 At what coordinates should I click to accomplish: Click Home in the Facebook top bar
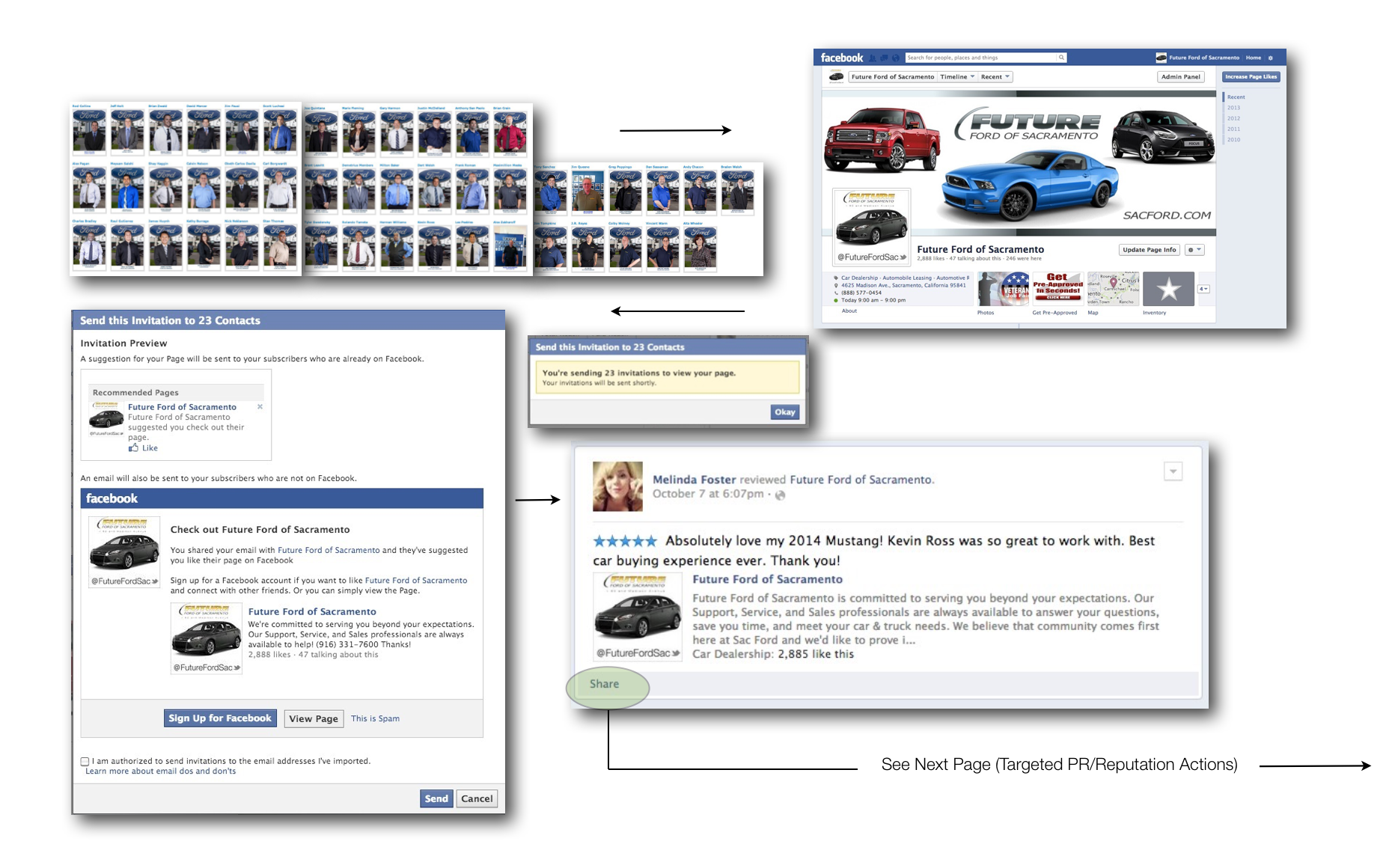[x=1253, y=58]
